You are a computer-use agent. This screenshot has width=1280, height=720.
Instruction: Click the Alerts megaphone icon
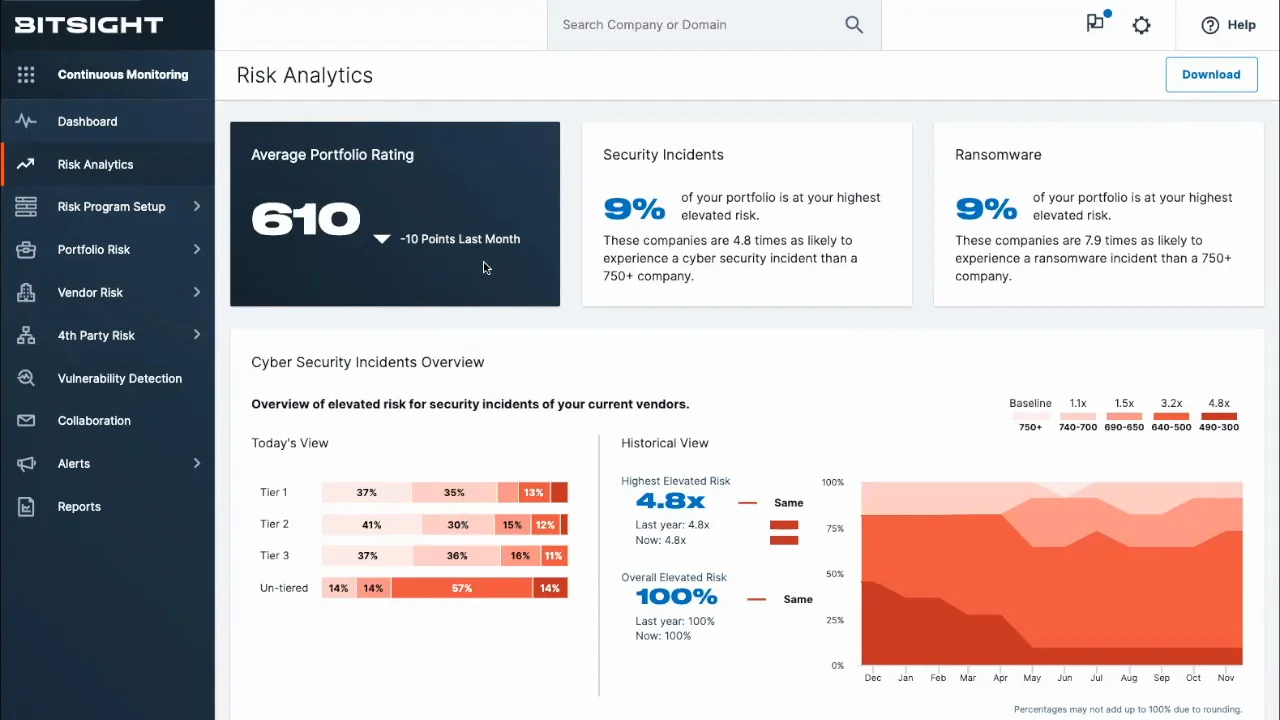pos(26,463)
